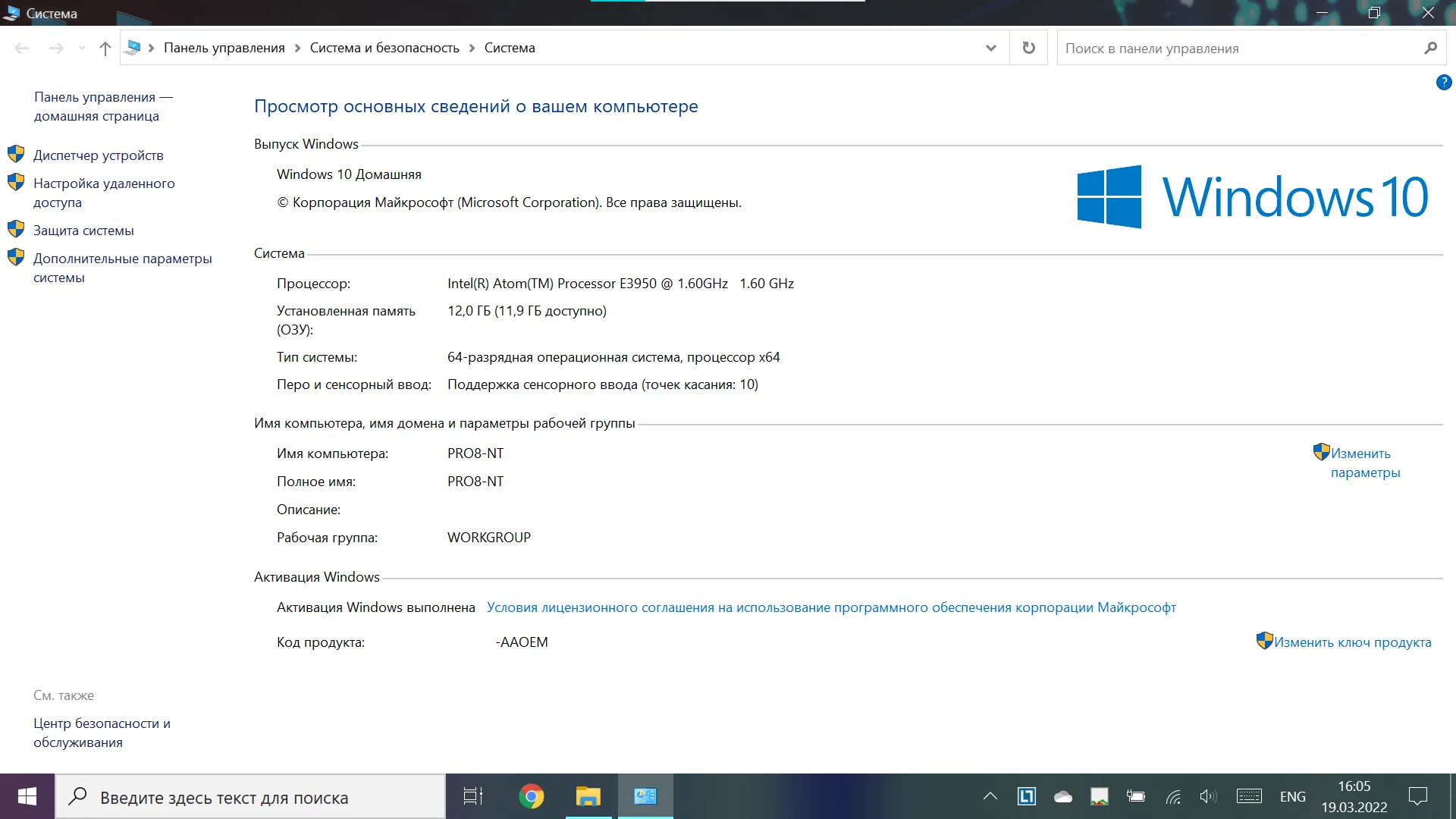Click the refresh button in address bar
1456x819 pixels.
tap(1028, 48)
